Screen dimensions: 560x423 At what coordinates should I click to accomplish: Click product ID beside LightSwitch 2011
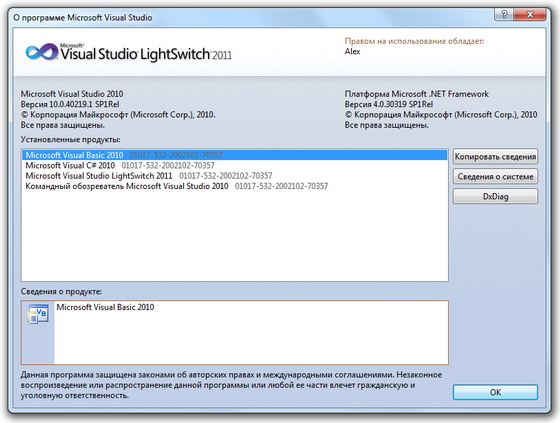tap(226, 176)
